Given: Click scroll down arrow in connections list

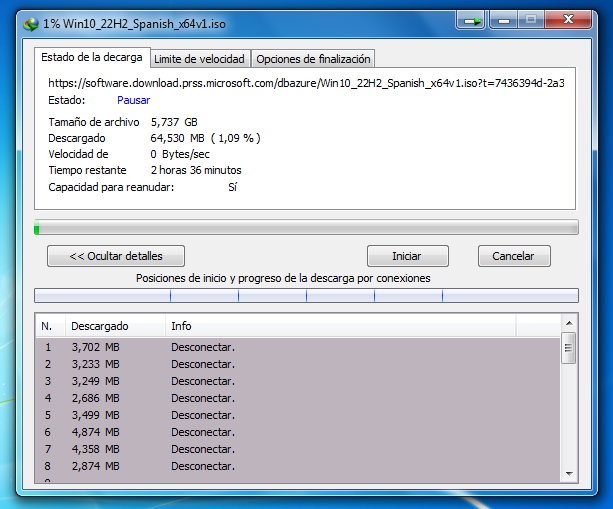Looking at the screenshot, I should click(569, 473).
